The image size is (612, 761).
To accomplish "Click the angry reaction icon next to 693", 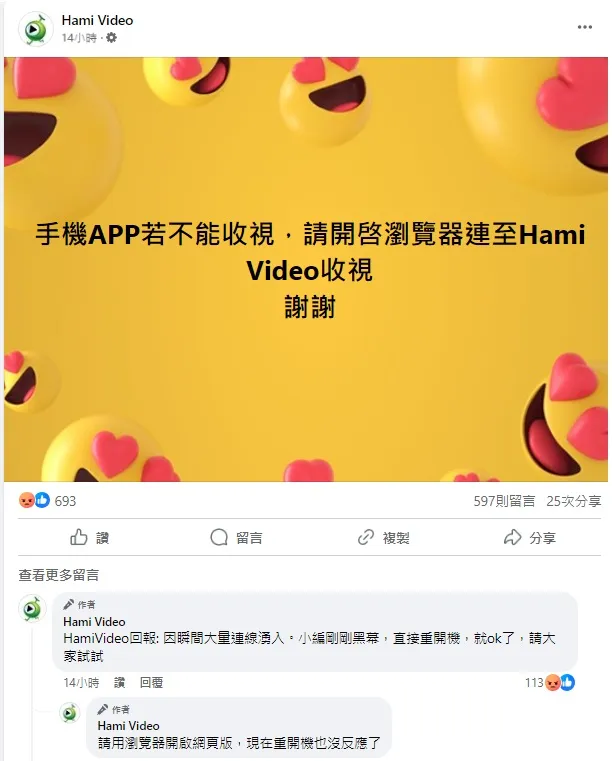I will [x=26, y=500].
